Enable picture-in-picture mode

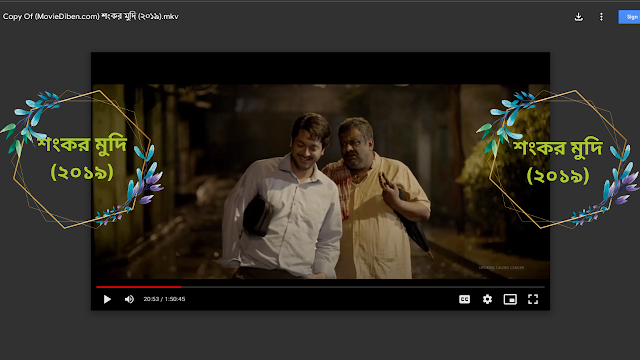tap(510, 299)
